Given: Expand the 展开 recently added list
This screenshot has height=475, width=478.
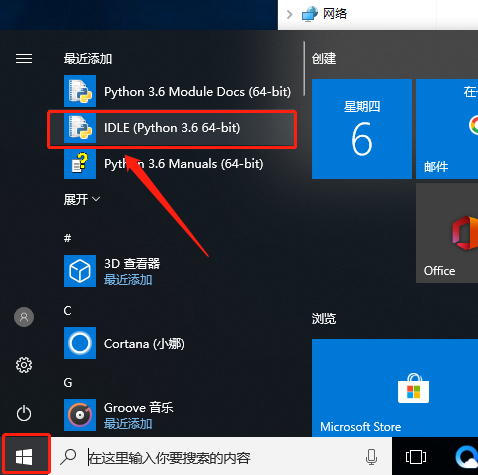Looking at the screenshot, I should tap(82, 200).
